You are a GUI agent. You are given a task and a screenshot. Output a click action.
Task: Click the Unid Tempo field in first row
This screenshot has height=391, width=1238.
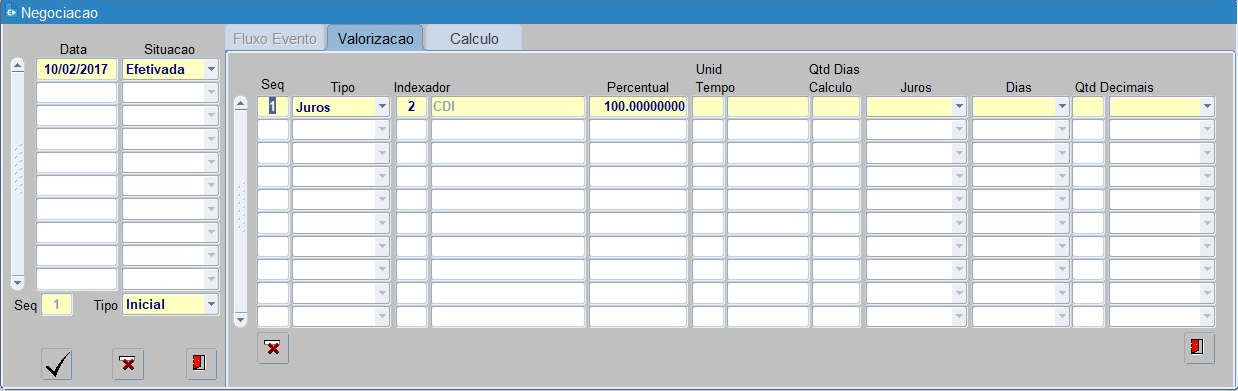coord(708,106)
